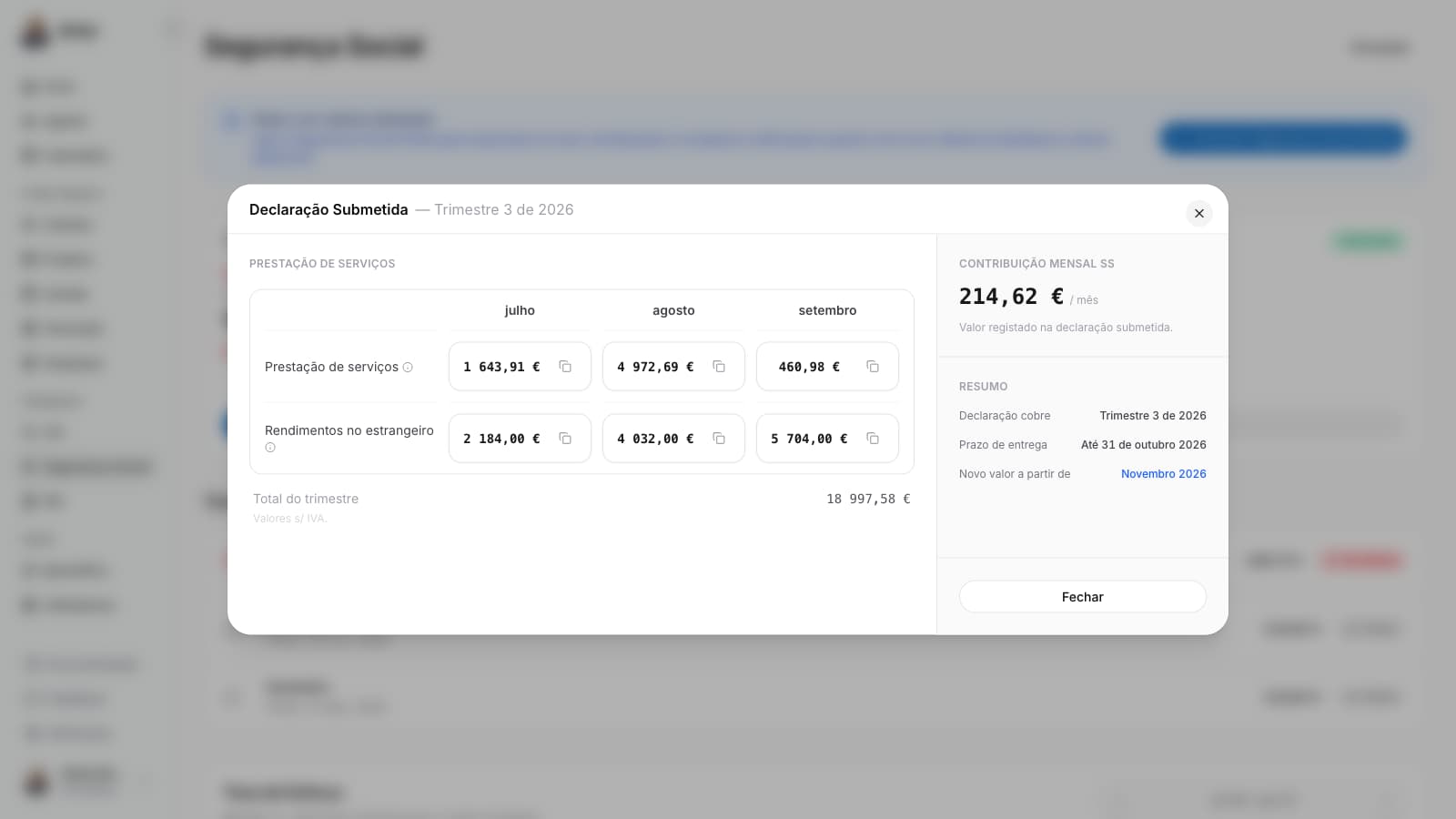Click the agosto column header
Viewport: 1456px width, 819px height.
point(673,310)
